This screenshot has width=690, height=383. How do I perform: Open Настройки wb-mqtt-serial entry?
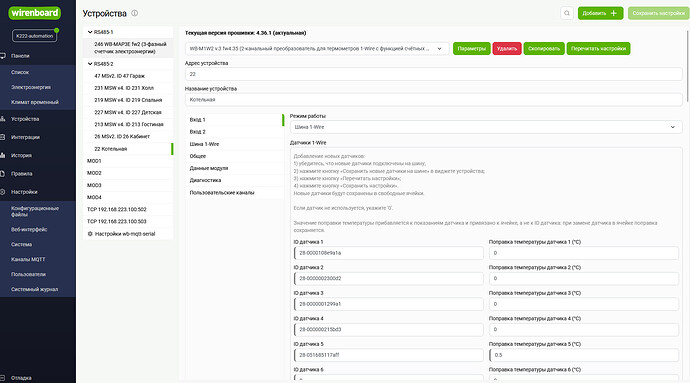(128, 234)
